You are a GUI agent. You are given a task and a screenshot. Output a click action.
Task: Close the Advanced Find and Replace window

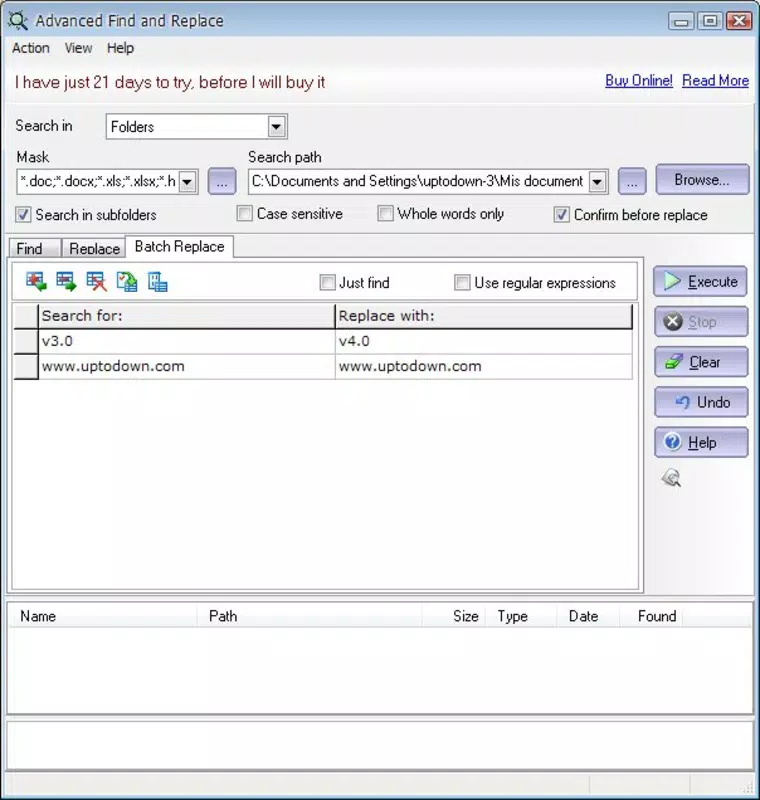point(739,21)
